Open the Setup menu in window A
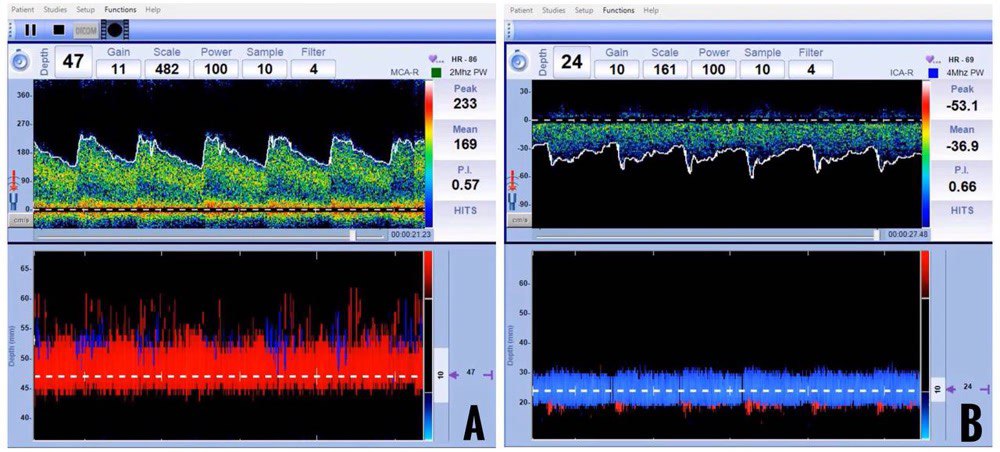The image size is (1000, 452). tap(85, 10)
